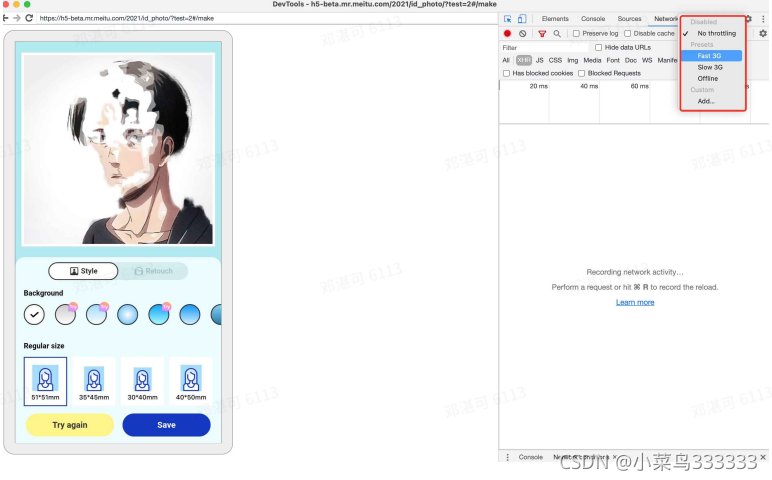The width and height of the screenshot is (772, 480).
Task: Select Add... custom throttling profile
Action: (x=712, y=101)
